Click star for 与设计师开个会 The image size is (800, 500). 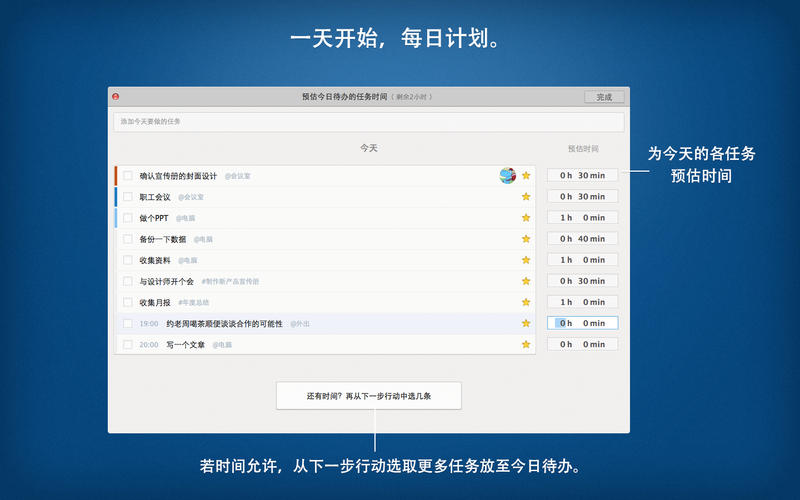526,281
